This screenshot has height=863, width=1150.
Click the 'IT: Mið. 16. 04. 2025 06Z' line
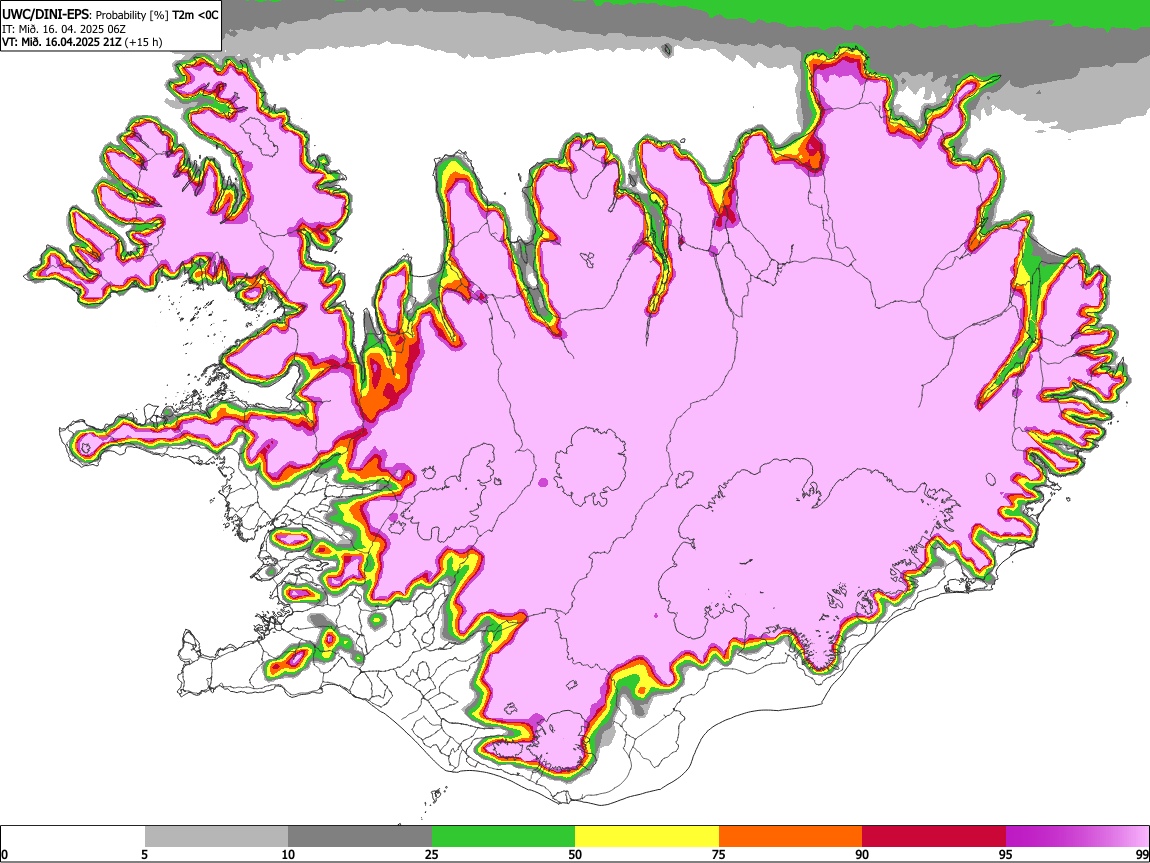click(x=64, y=29)
